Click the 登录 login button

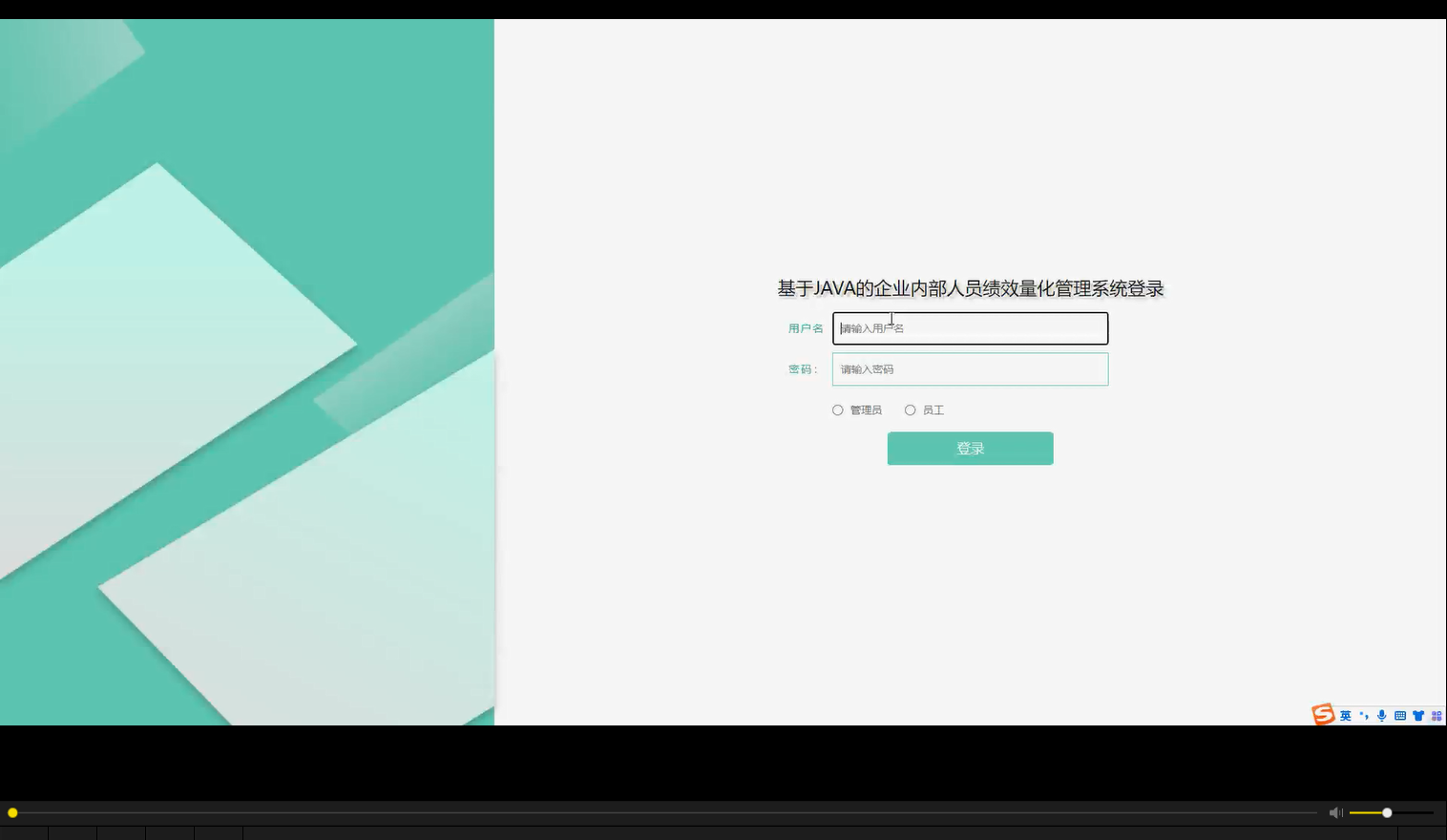(x=970, y=448)
